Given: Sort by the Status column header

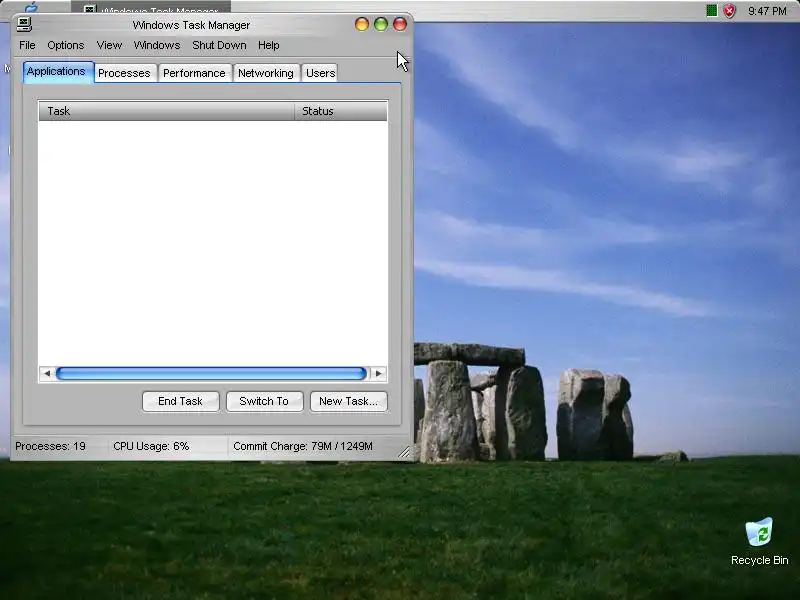Looking at the screenshot, I should click(x=341, y=111).
